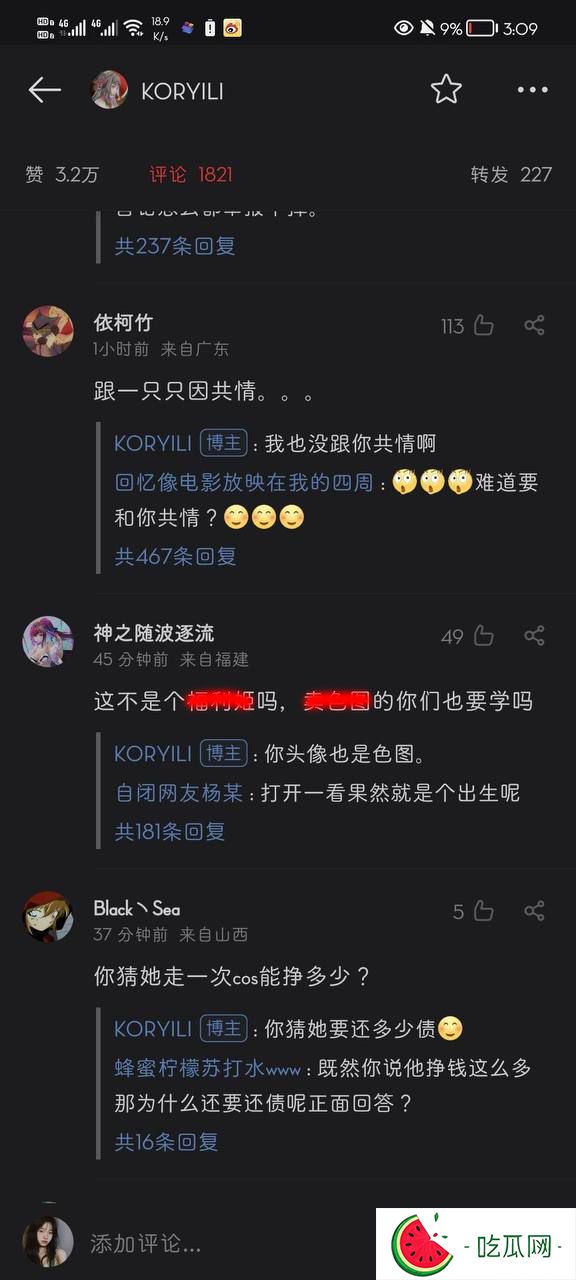Expand 共181条回复 replies
The width and height of the screenshot is (576, 1280).
(x=170, y=831)
